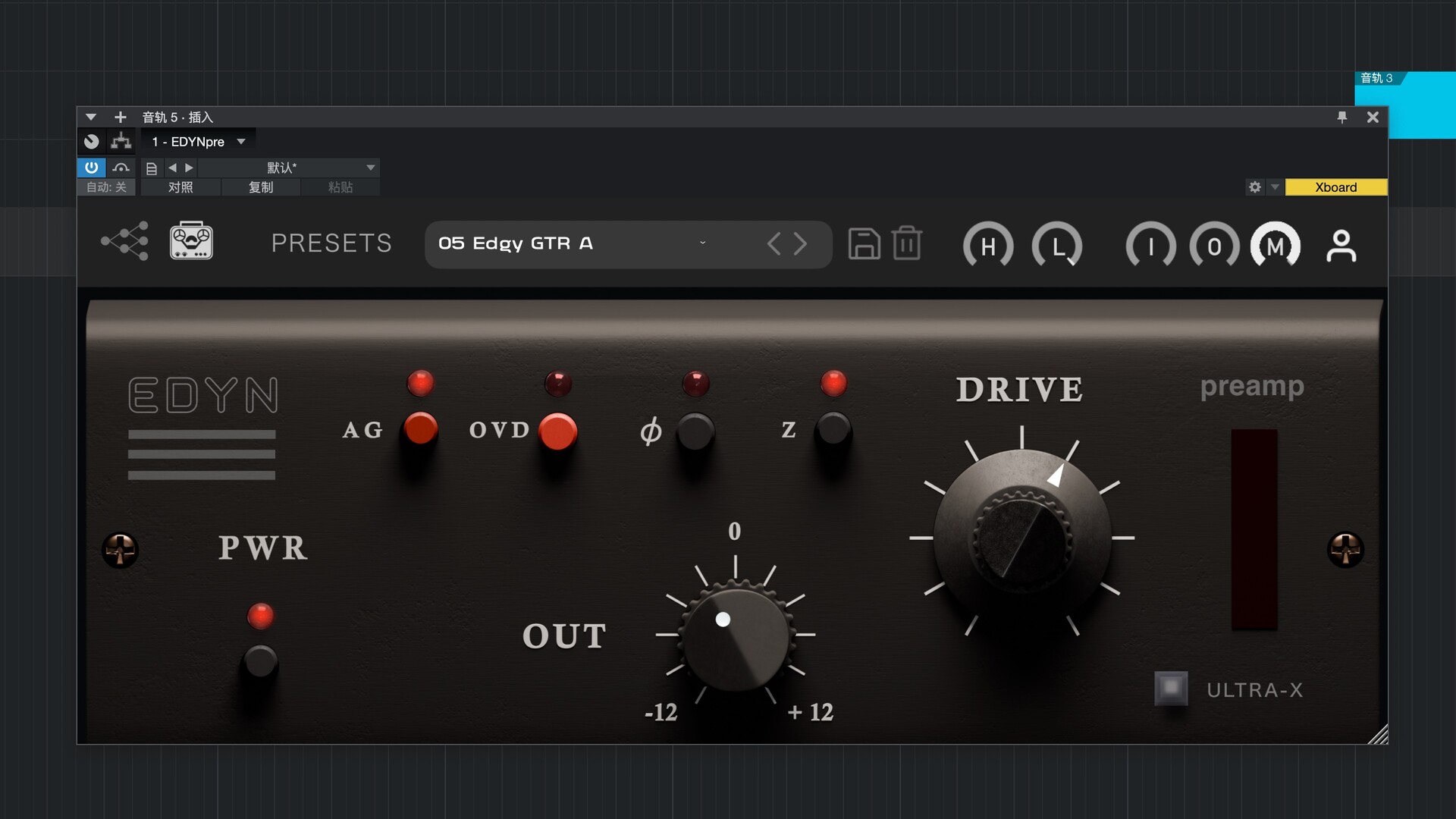Select the 音轨 3 clip in background
This screenshot has width=1456, height=819.
coord(1405,105)
